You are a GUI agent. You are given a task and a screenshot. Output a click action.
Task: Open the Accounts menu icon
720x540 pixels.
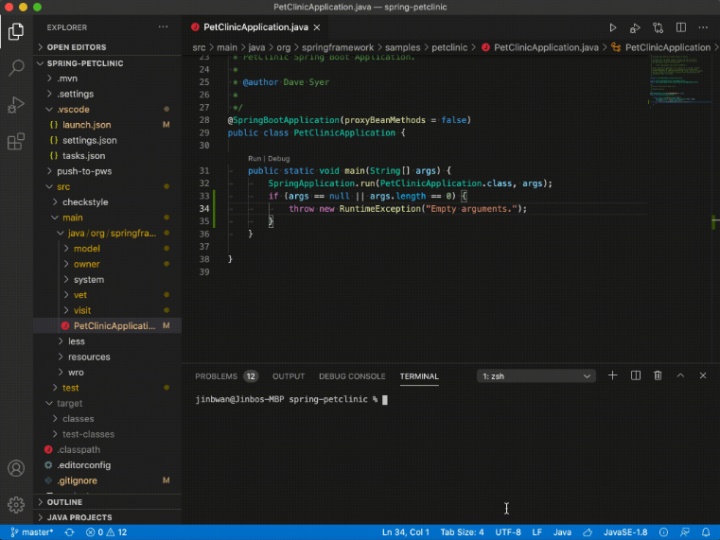pyautogui.click(x=16, y=468)
